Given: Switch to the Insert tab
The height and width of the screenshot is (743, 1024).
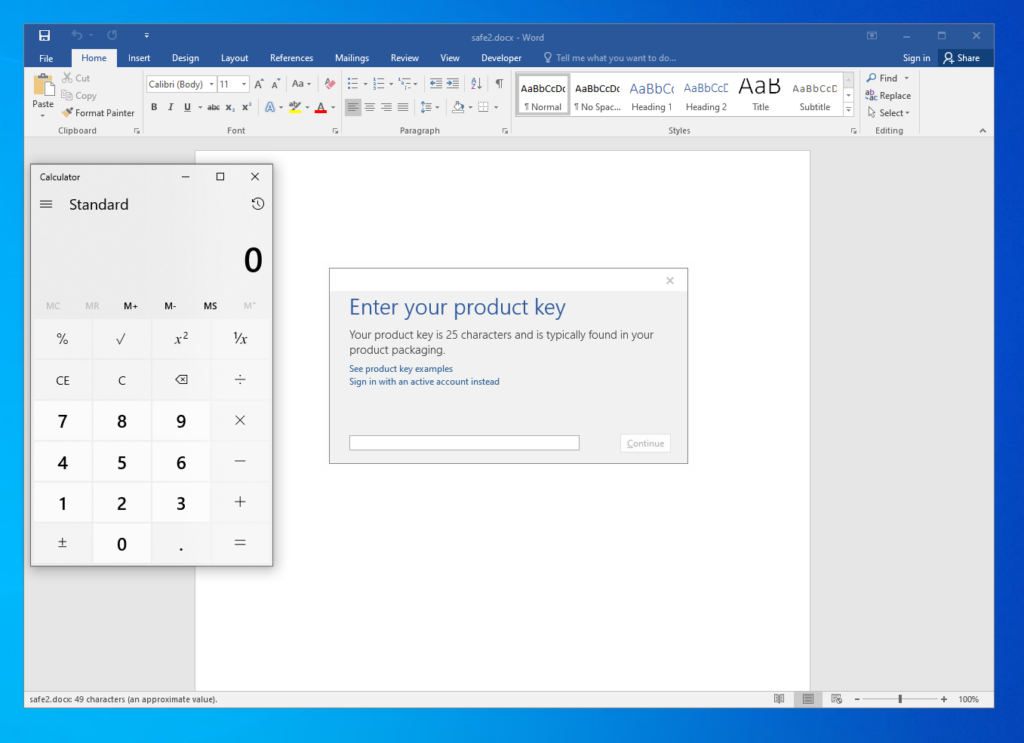Looking at the screenshot, I should coord(139,58).
